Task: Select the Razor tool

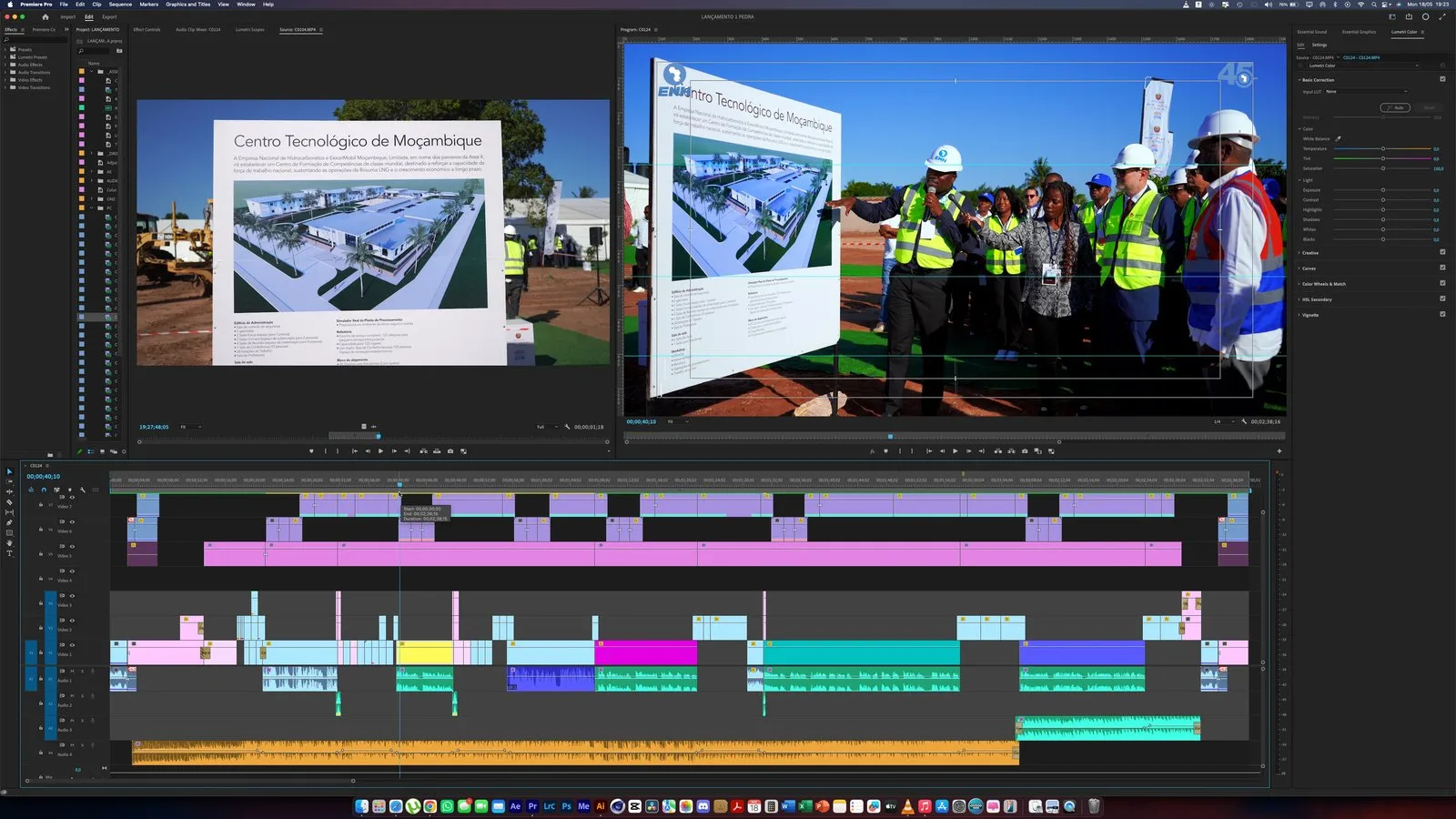Action: click(x=10, y=502)
